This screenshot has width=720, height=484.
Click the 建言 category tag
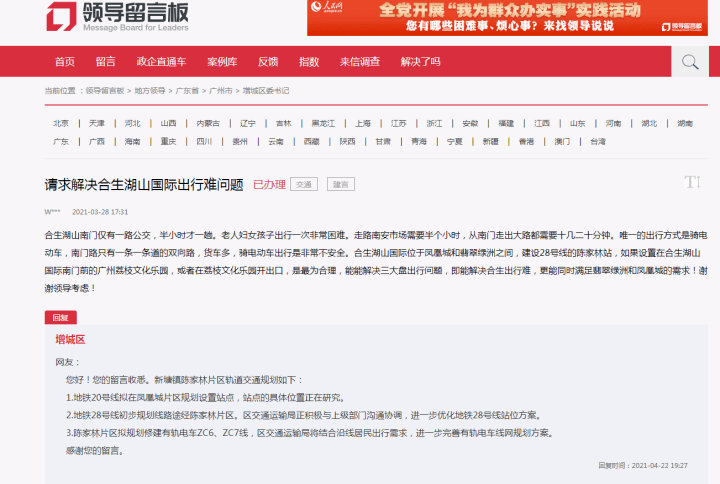341,185
